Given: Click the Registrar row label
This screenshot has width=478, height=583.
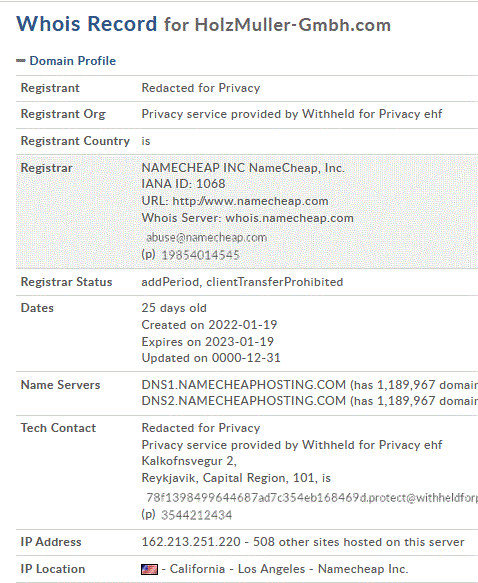Looking at the screenshot, I should click(x=46, y=168).
